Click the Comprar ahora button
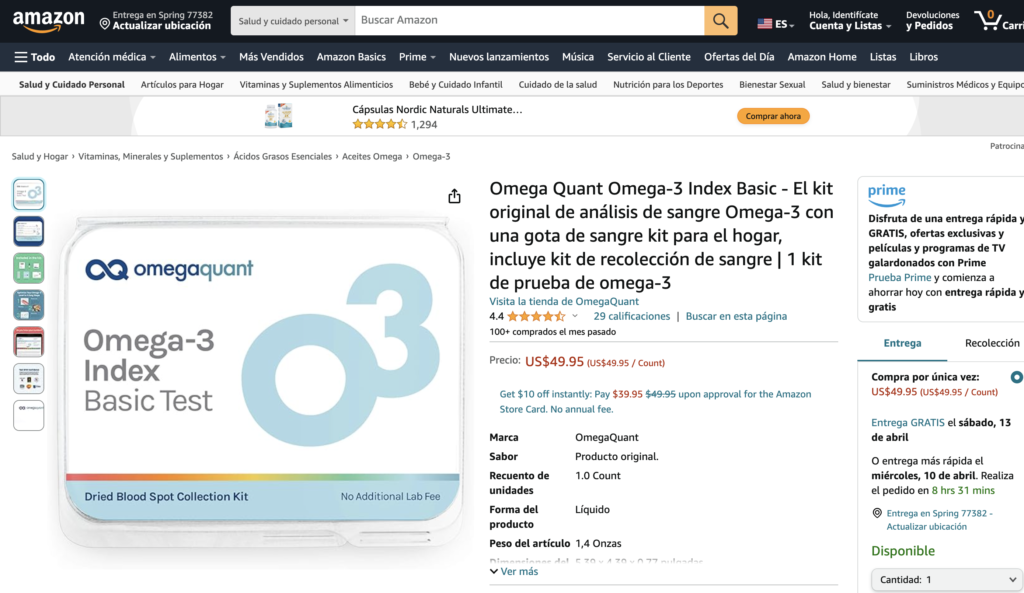 [x=773, y=116]
